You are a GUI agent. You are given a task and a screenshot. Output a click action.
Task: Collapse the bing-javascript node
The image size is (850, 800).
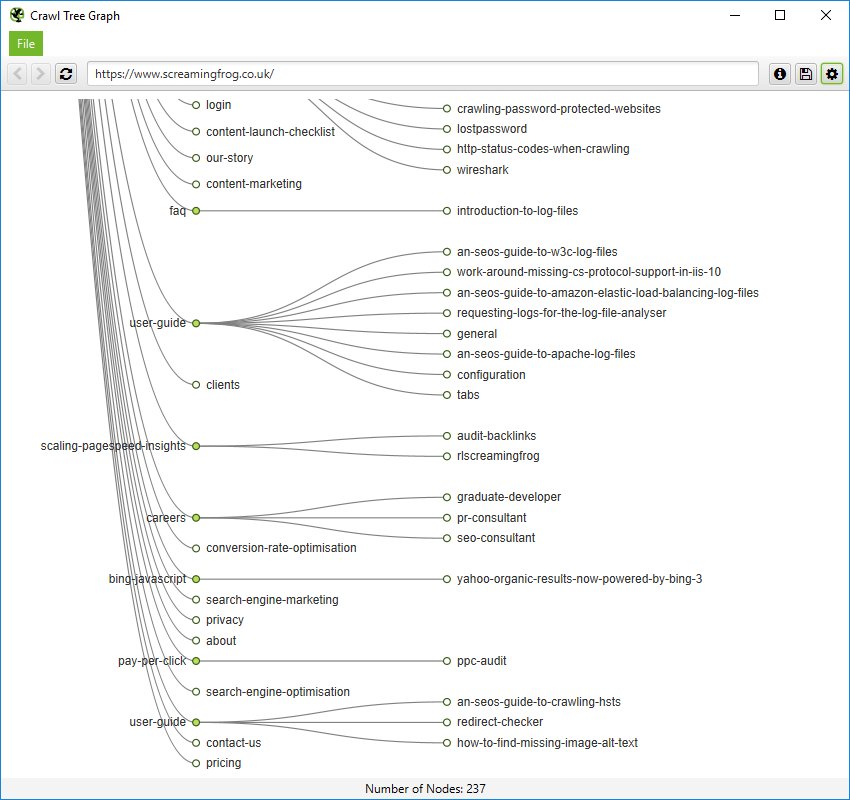click(196, 578)
